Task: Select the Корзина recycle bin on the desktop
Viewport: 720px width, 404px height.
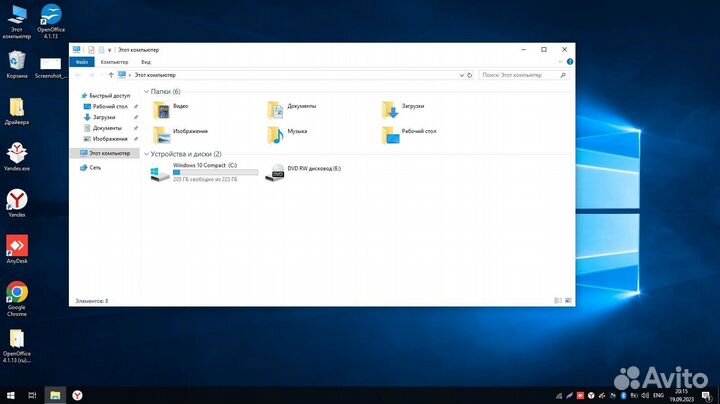Action: click(17, 65)
